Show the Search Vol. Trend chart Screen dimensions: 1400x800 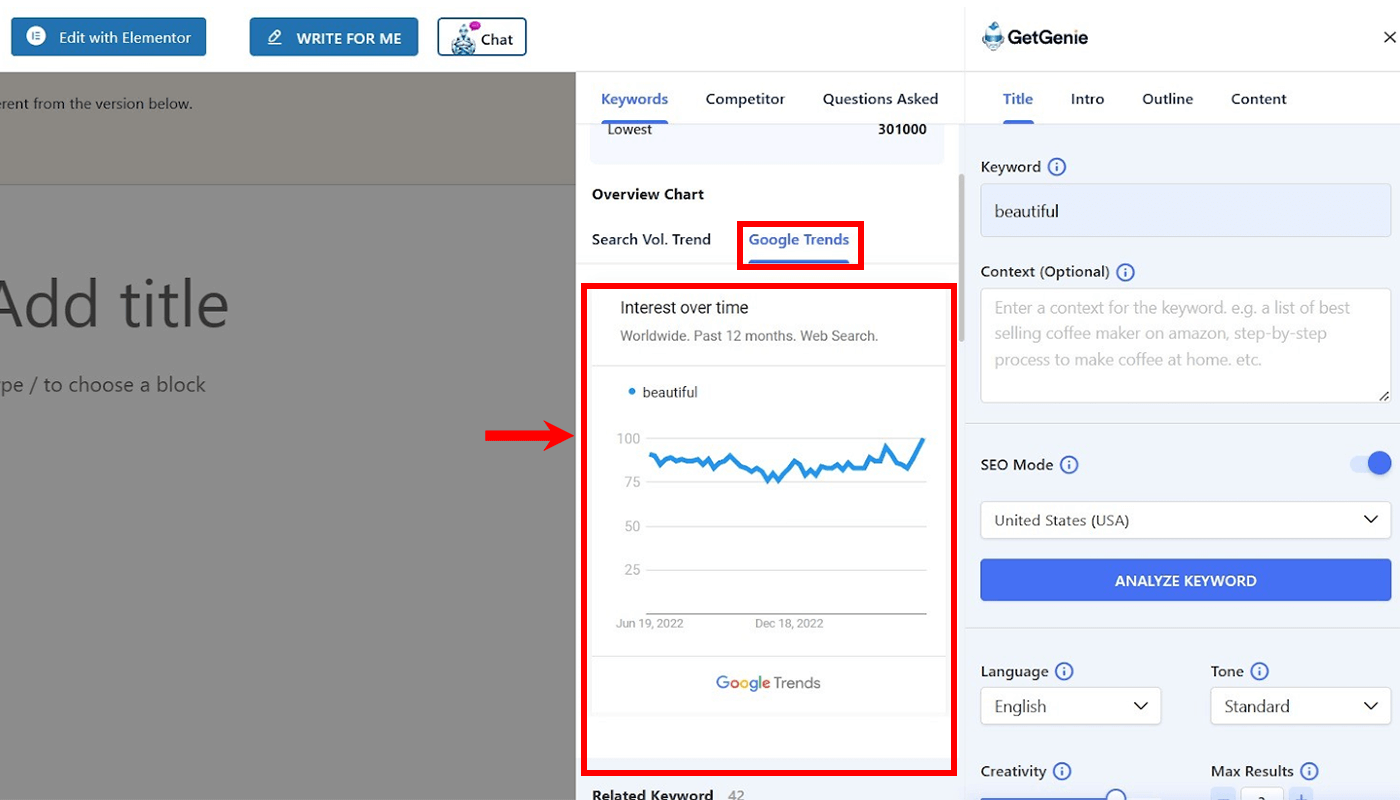651,240
